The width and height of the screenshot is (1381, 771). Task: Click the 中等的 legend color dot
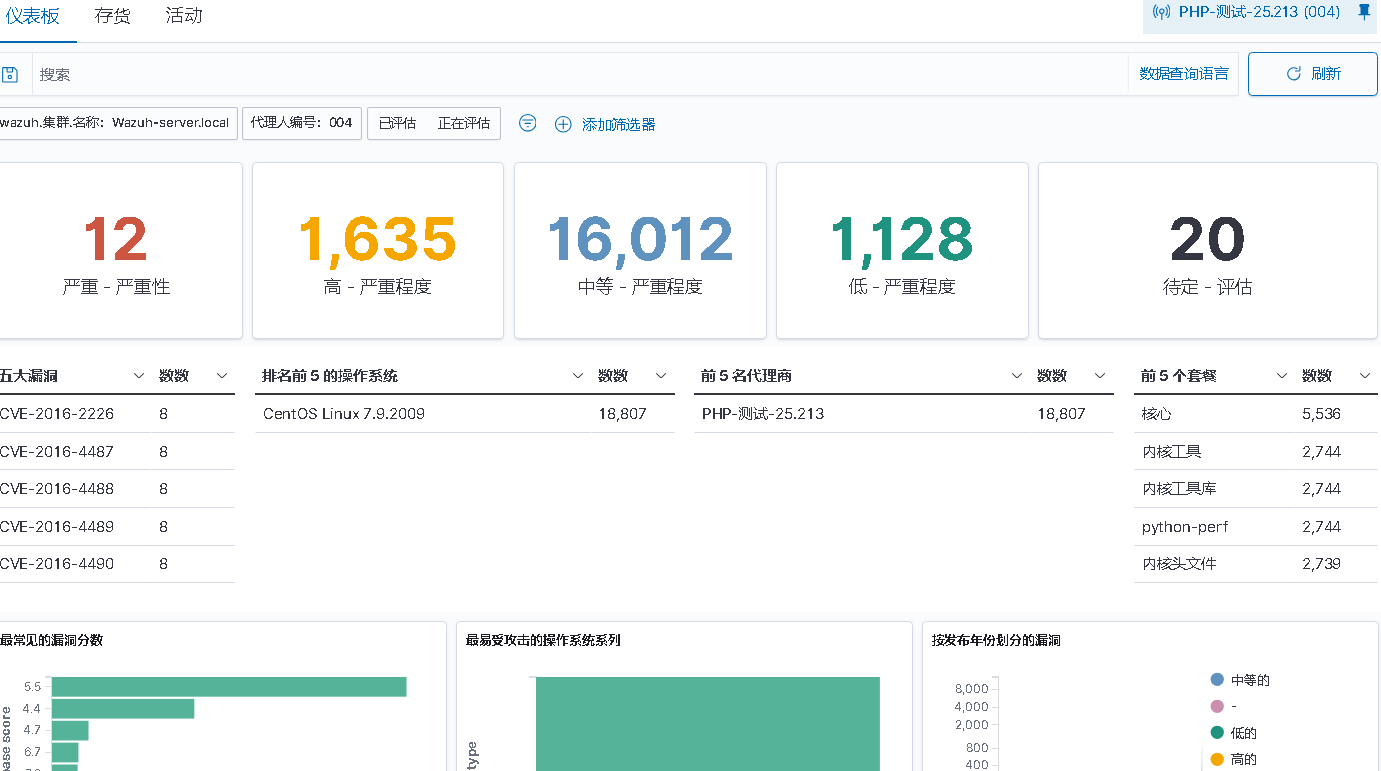[x=1217, y=680]
